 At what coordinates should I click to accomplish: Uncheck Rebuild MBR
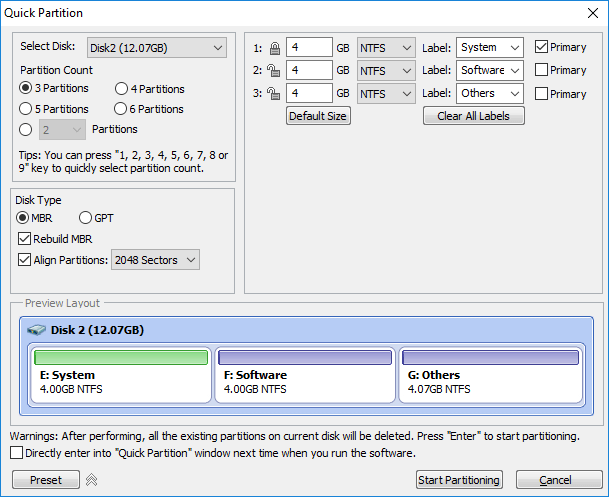[x=55, y=239]
